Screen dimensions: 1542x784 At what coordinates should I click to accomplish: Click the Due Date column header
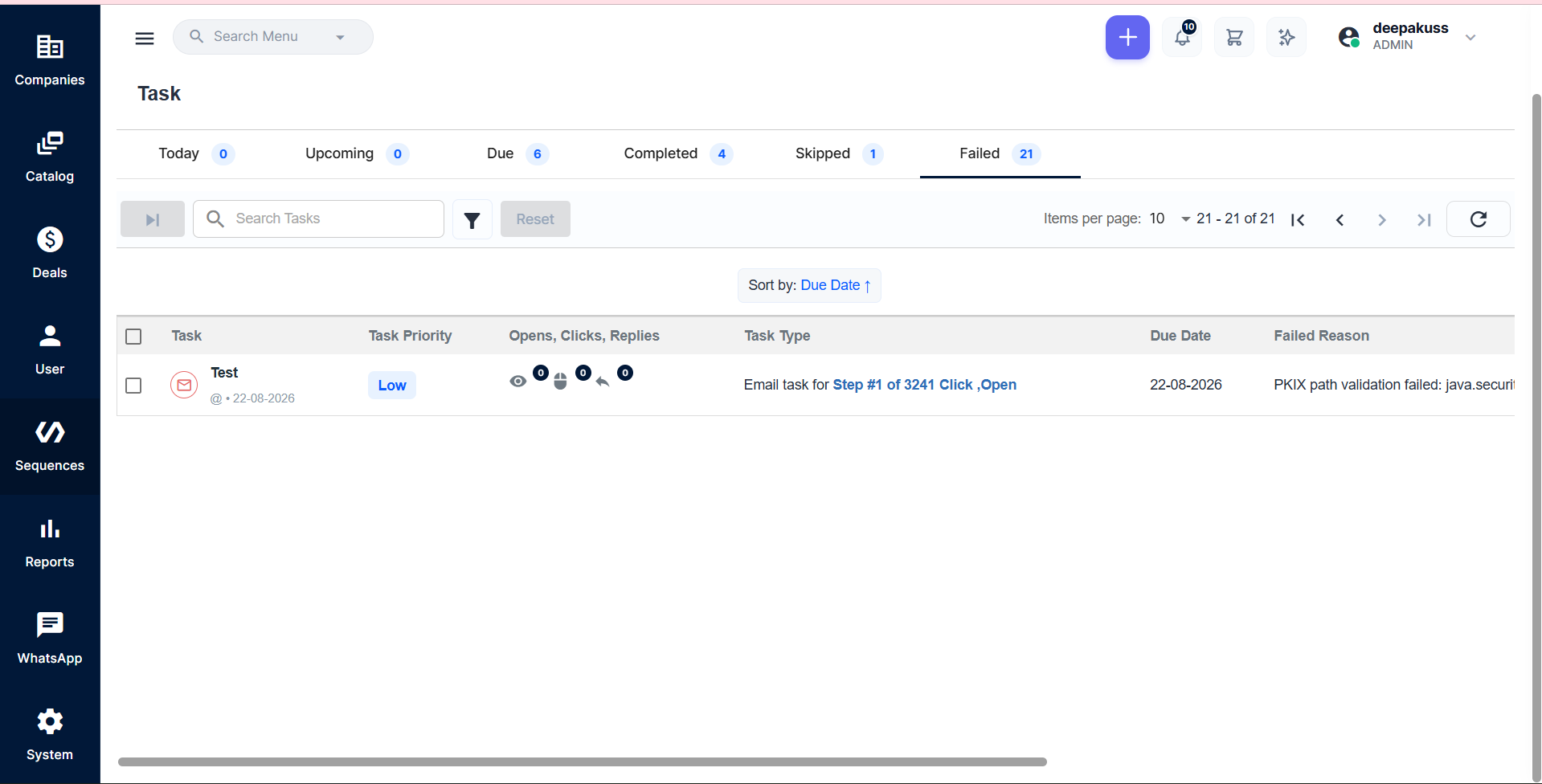pyautogui.click(x=1180, y=336)
